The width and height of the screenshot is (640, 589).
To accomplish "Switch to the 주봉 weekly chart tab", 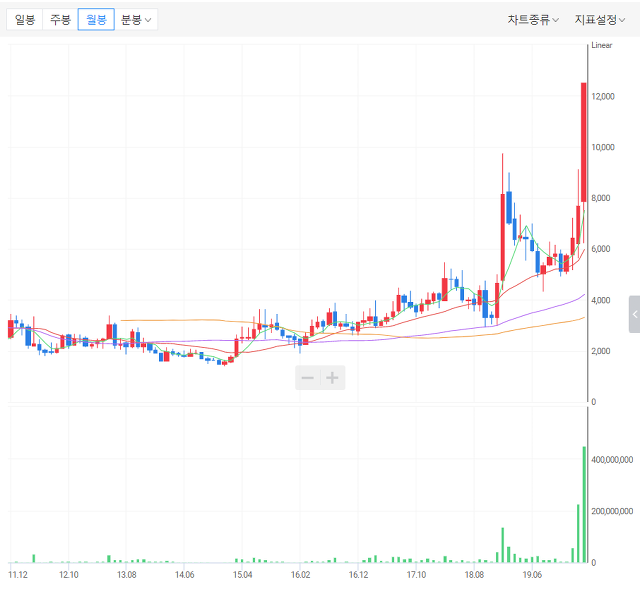I will click(60, 20).
